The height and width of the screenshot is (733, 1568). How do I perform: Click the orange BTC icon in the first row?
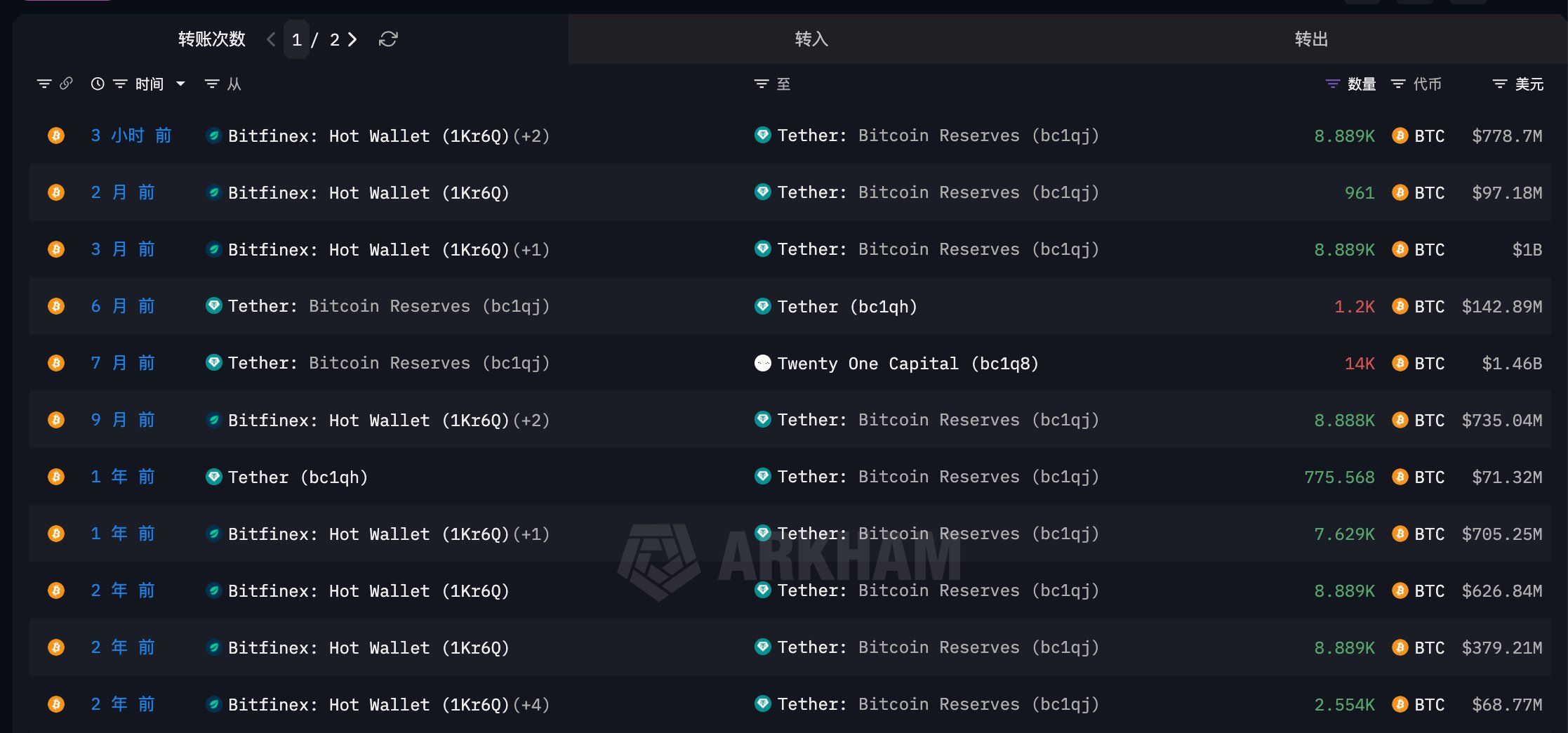56,136
